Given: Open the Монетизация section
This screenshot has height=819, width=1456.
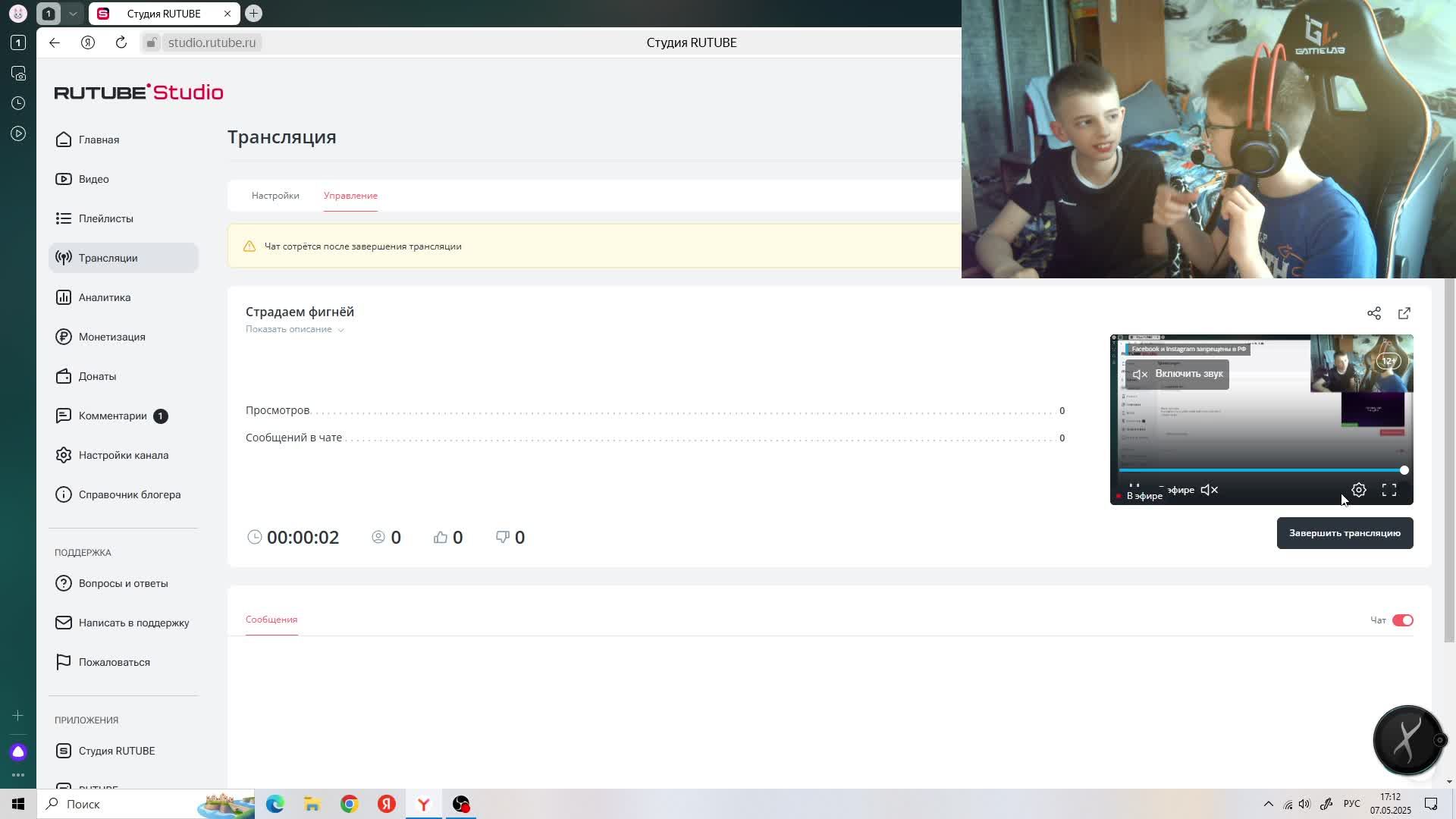Looking at the screenshot, I should pyautogui.click(x=111, y=337).
